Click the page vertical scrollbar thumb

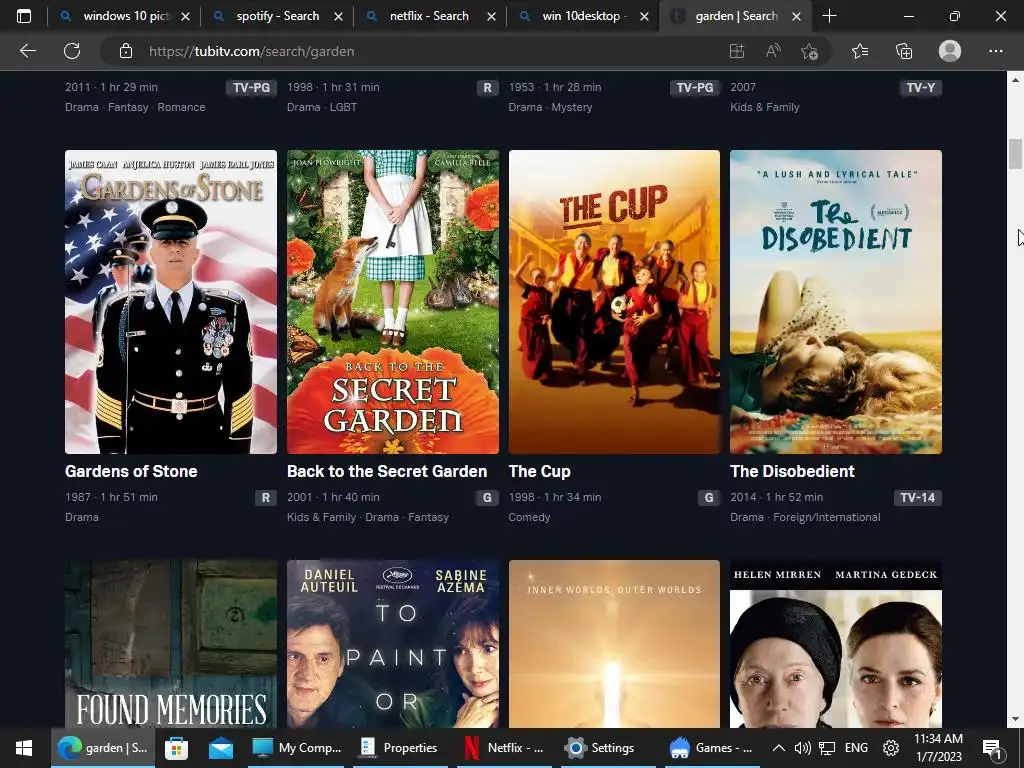click(x=1015, y=153)
